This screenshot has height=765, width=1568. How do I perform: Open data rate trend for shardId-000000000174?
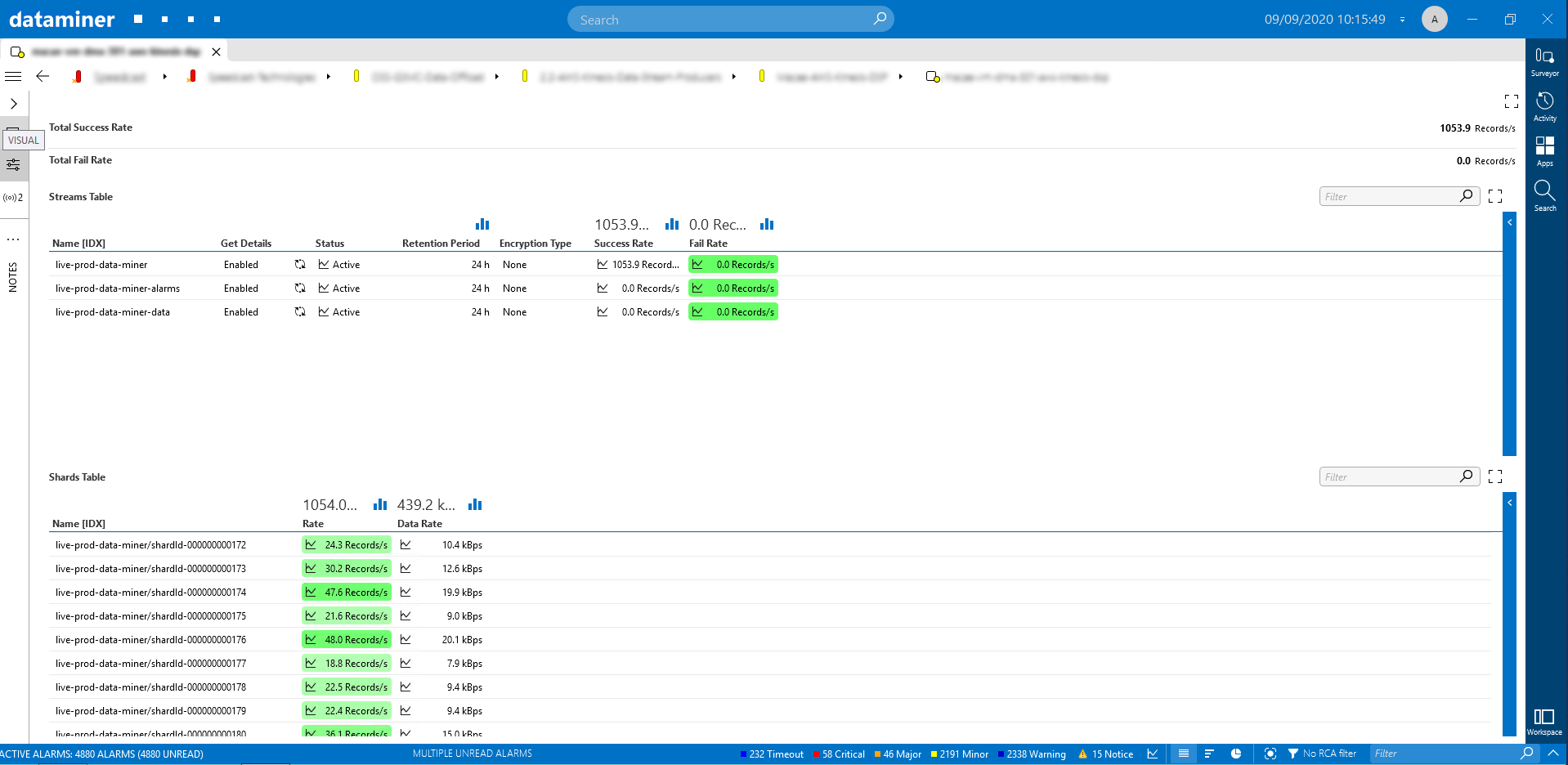[405, 593]
